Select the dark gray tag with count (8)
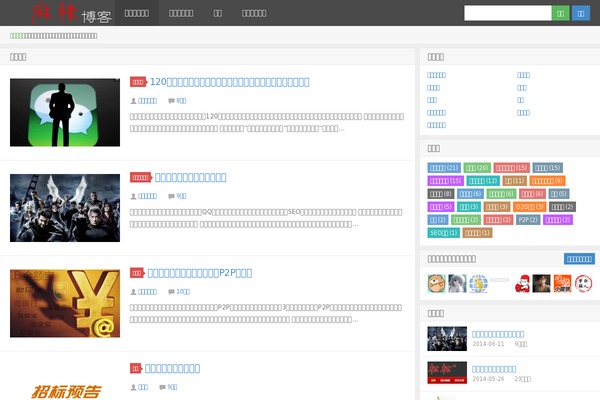Screen dimensions: 600x400 point(441,194)
